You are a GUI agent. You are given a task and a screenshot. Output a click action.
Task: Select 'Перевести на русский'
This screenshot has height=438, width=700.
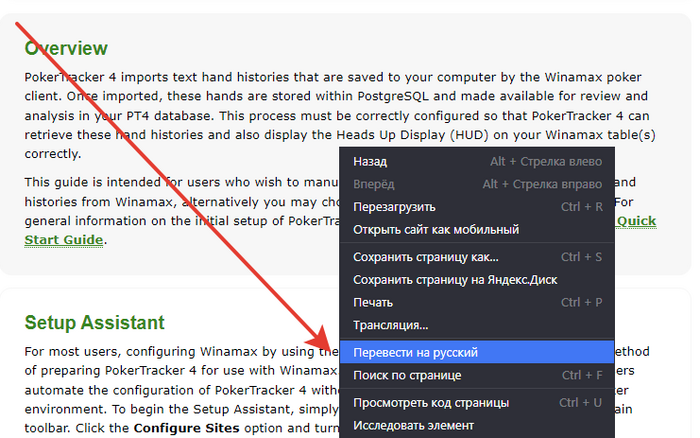coord(477,352)
